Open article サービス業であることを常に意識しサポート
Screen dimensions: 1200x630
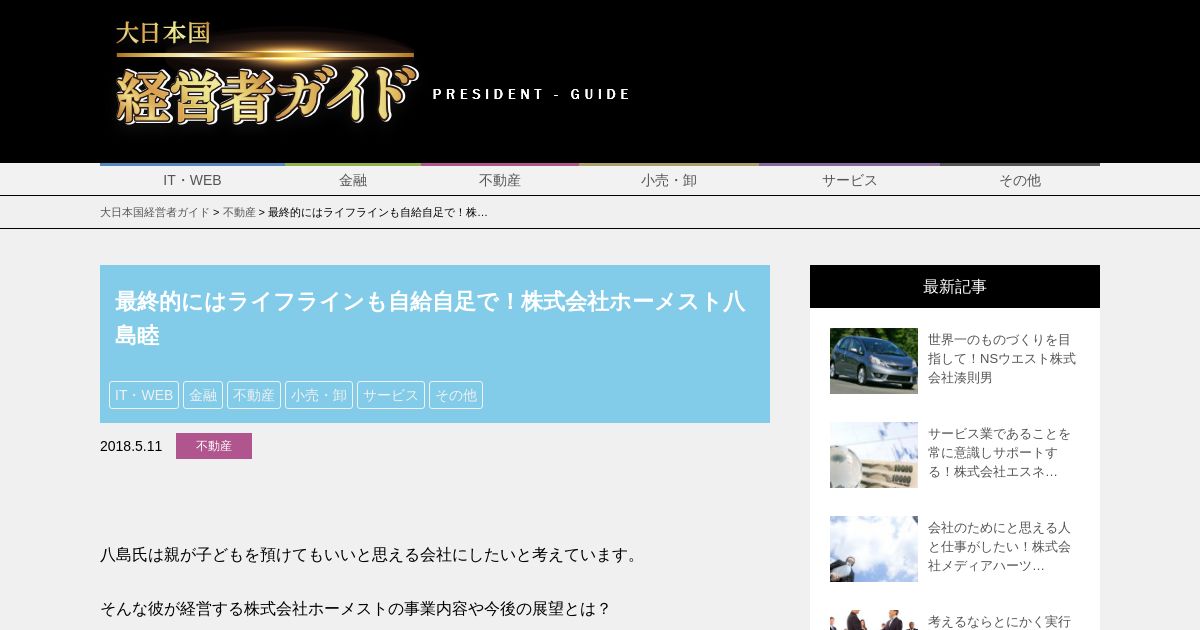pyautogui.click(x=1000, y=453)
